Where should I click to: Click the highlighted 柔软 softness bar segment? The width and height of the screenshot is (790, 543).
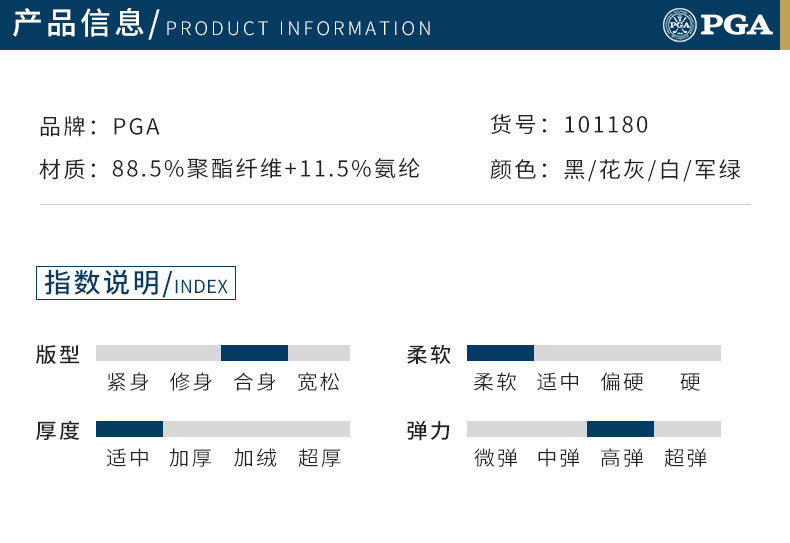point(500,353)
